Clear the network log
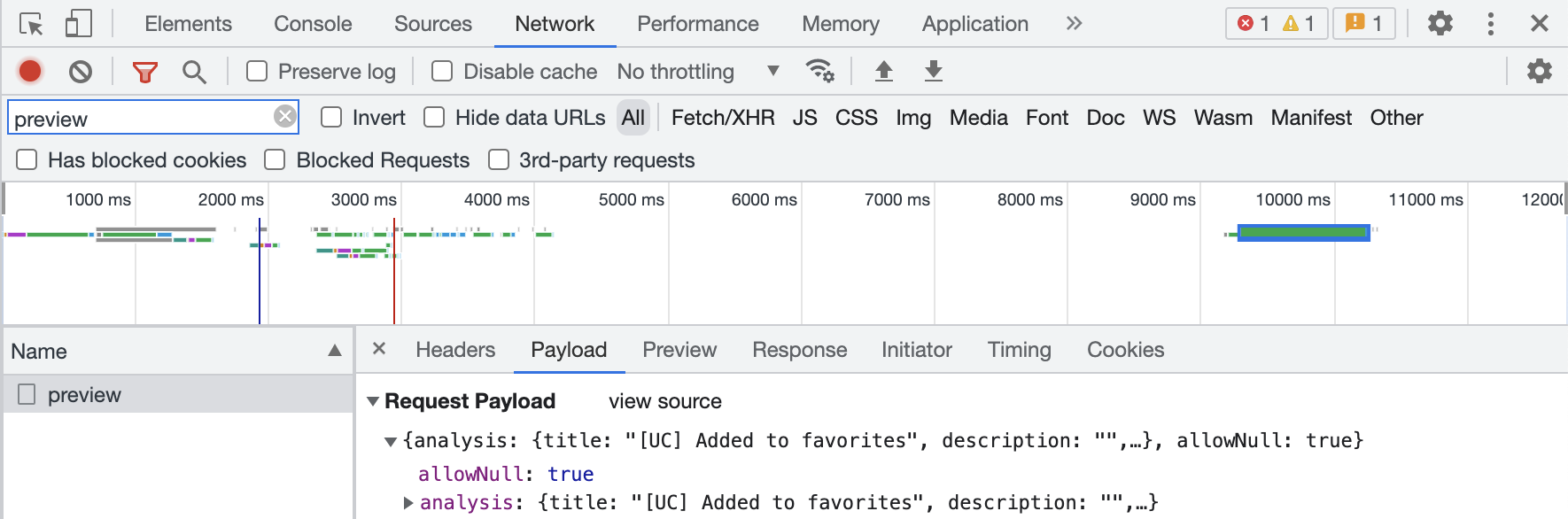 coord(81,71)
